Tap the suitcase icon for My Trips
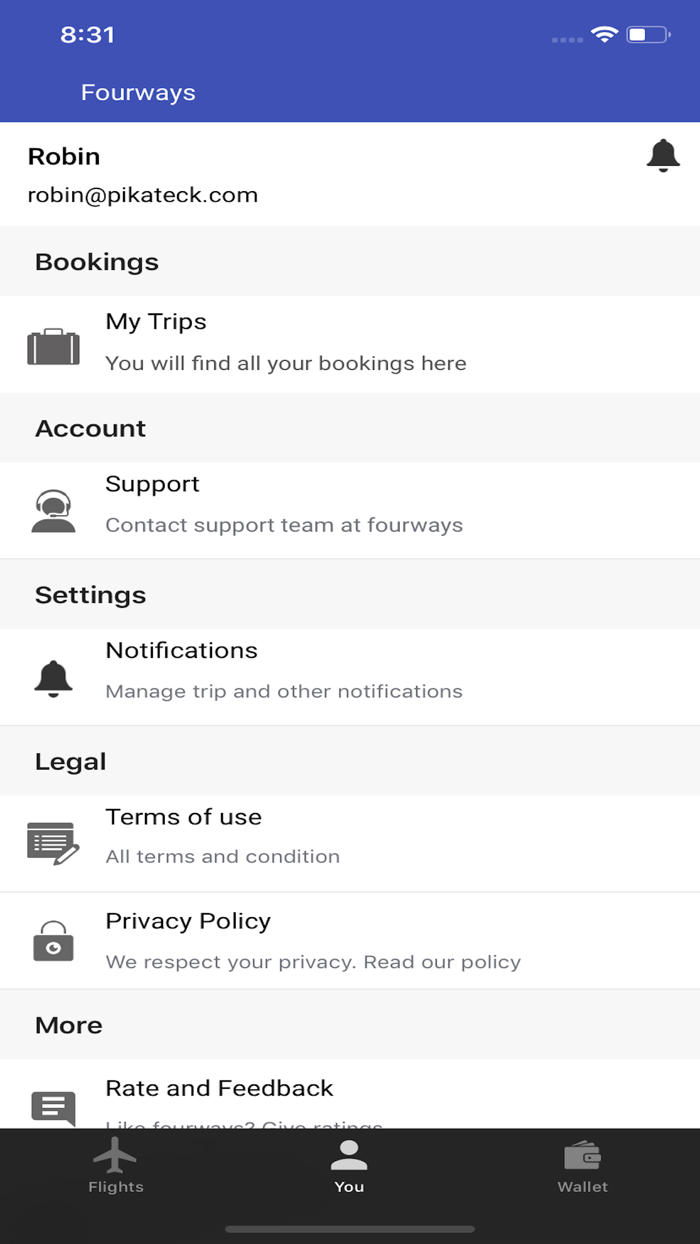Screen dimensions: 700x1244 tap(53, 346)
